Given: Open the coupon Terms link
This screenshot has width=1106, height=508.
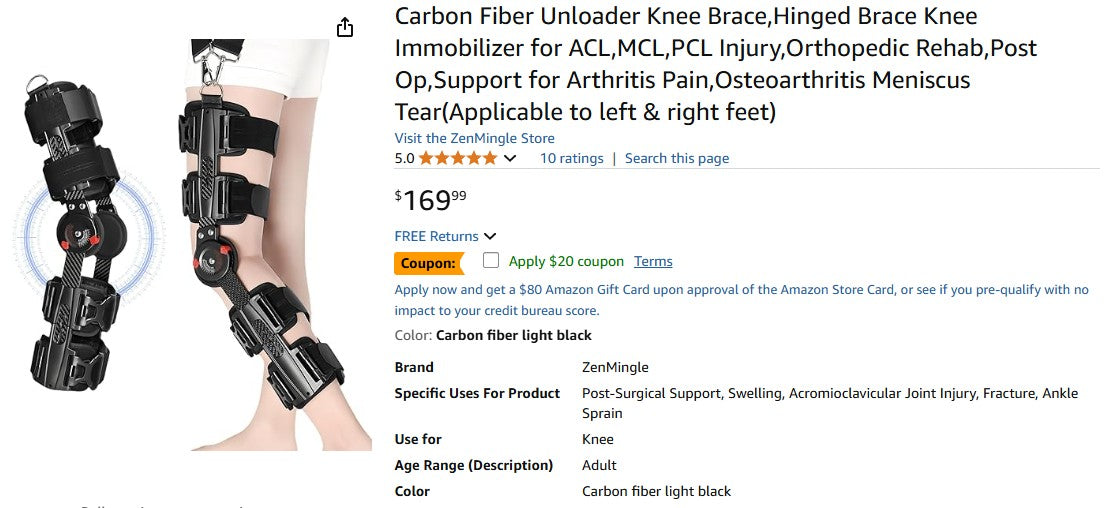Looking at the screenshot, I should (653, 261).
